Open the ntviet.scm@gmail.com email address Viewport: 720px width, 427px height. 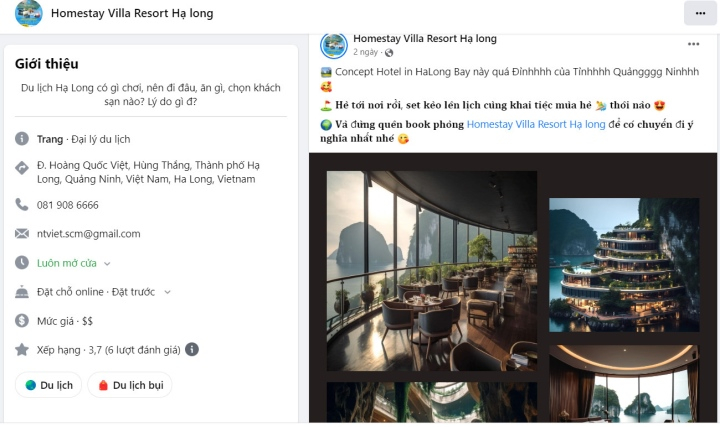click(x=89, y=234)
